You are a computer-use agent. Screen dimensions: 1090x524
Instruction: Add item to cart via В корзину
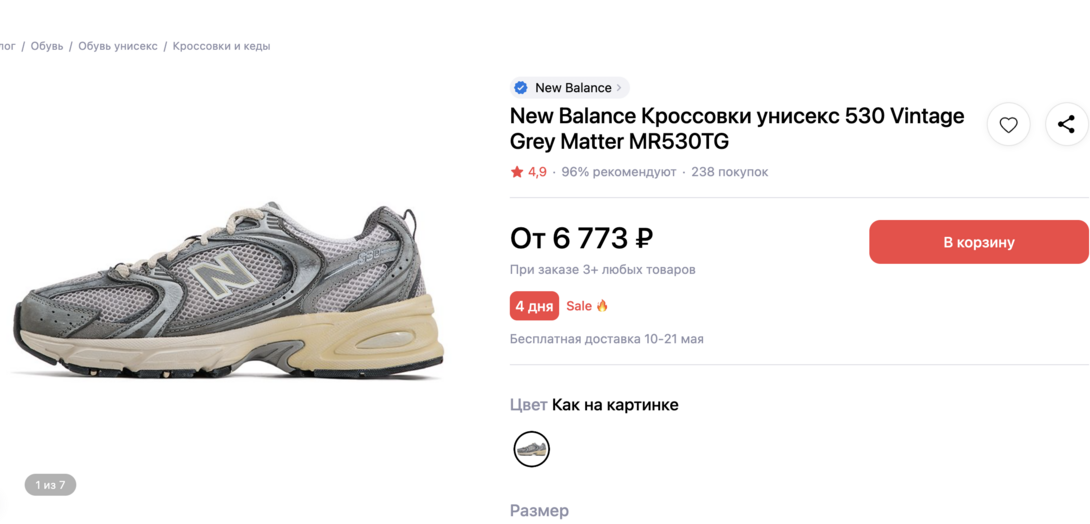[978, 242]
